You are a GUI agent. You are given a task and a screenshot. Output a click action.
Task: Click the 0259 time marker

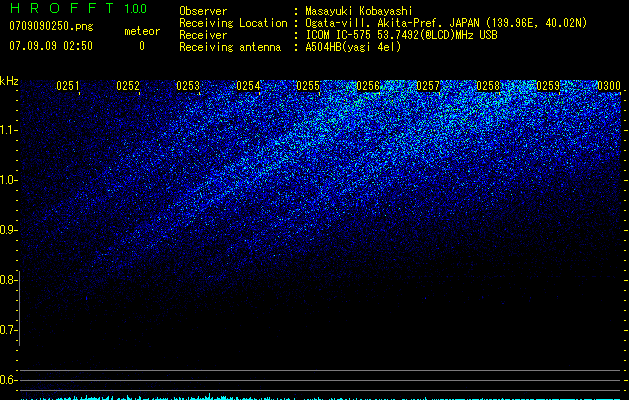[x=548, y=86]
